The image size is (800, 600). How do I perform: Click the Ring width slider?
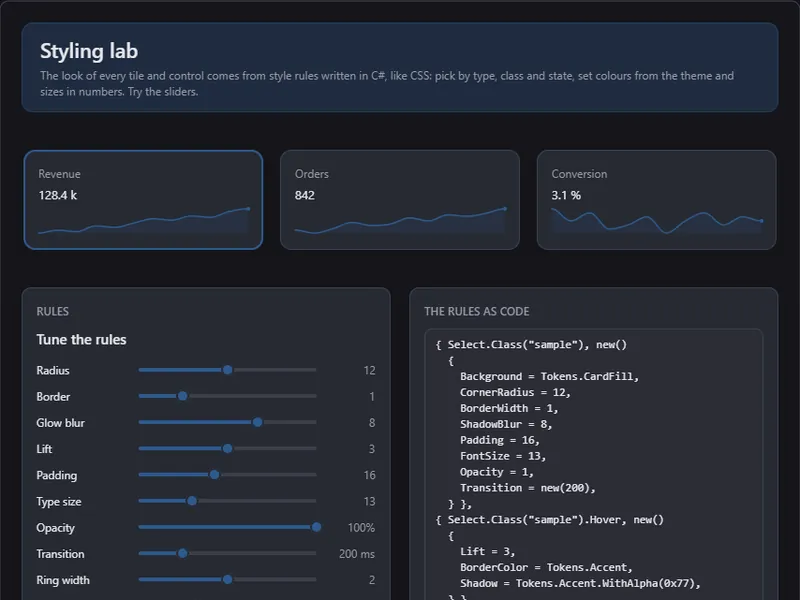tap(228, 580)
